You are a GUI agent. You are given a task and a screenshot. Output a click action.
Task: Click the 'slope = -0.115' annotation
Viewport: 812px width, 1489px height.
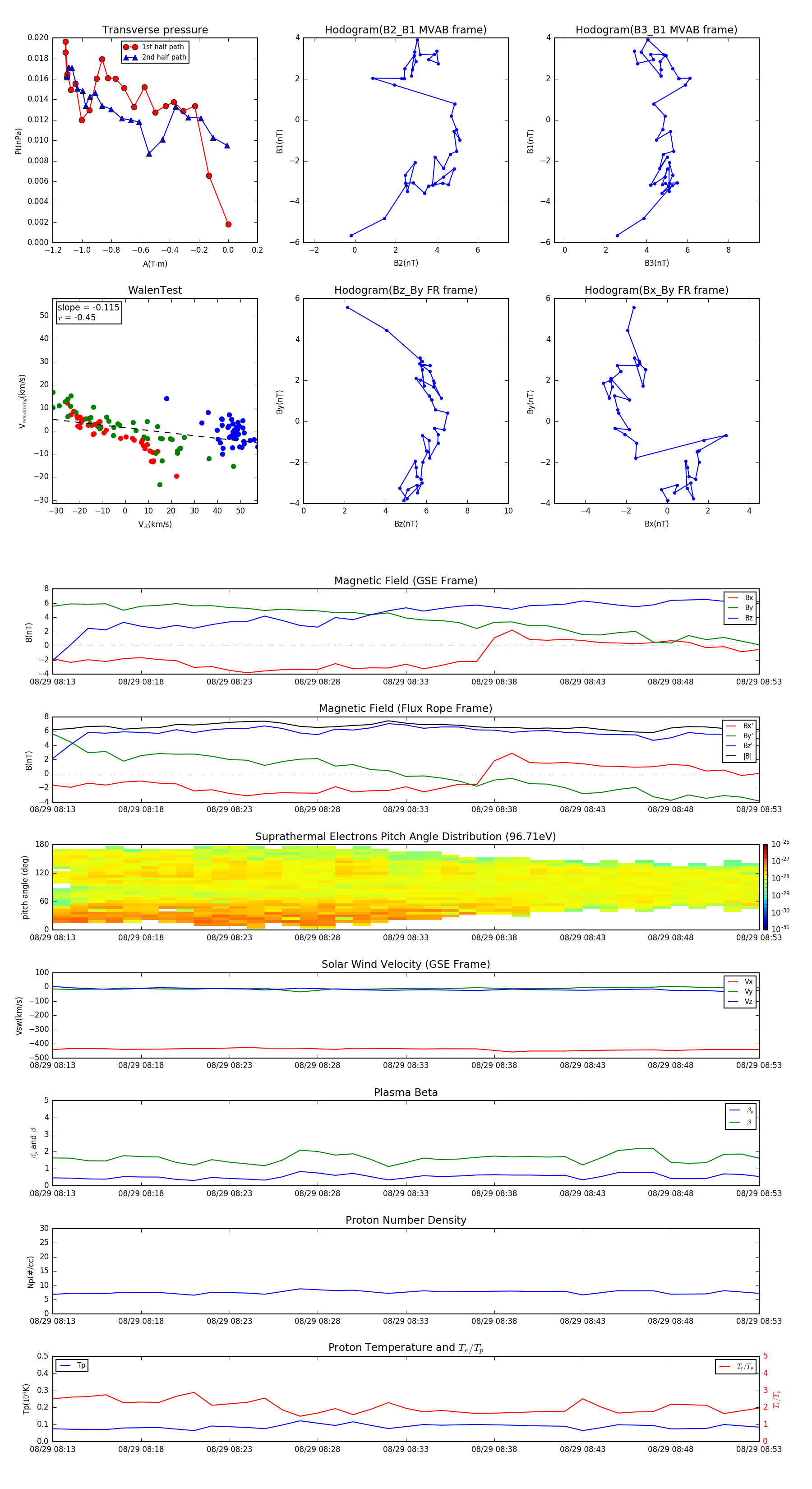click(88, 308)
